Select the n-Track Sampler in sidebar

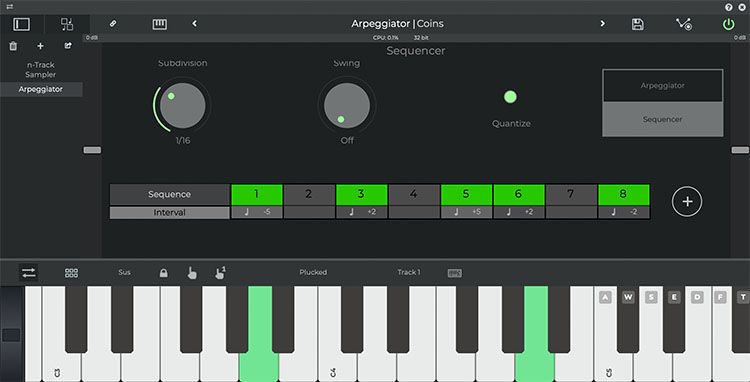(41, 70)
